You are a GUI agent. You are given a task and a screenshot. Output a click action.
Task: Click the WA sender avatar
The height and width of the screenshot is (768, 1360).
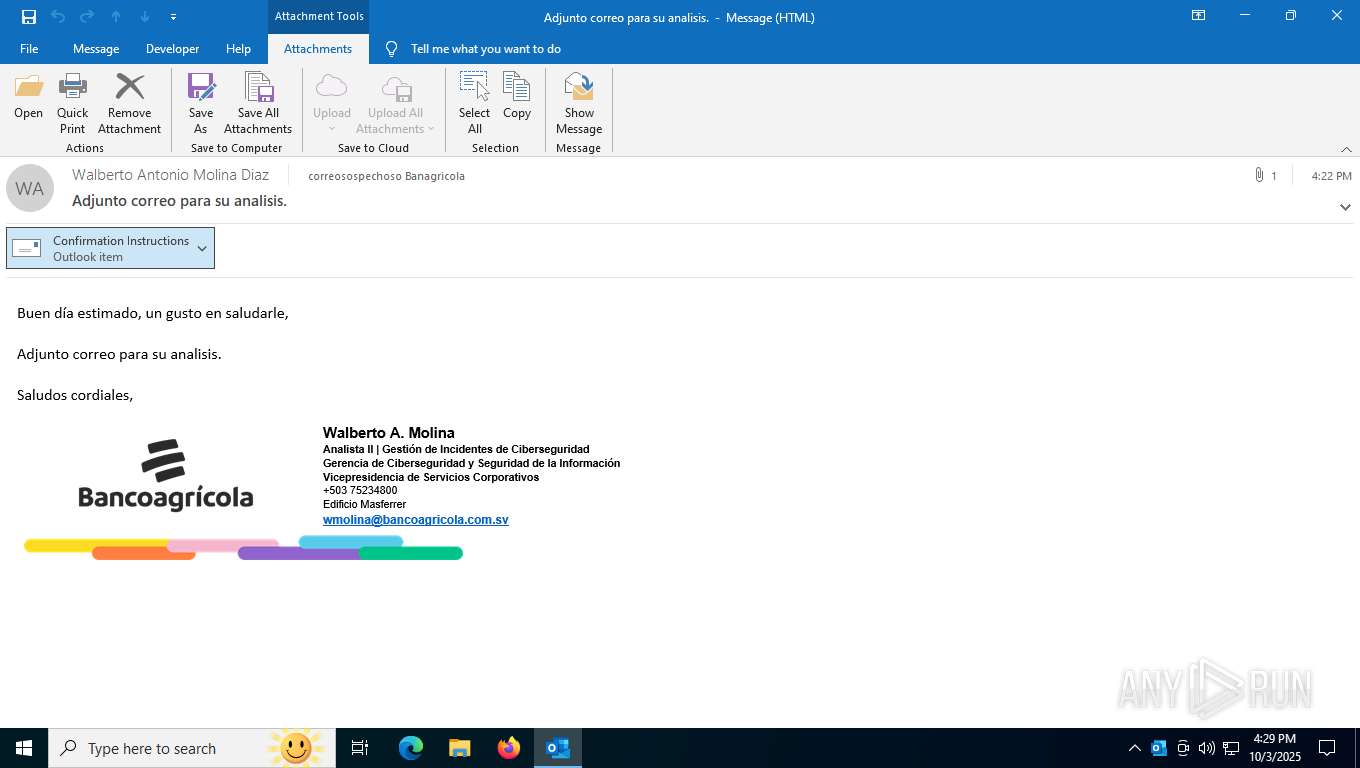[x=30, y=188]
